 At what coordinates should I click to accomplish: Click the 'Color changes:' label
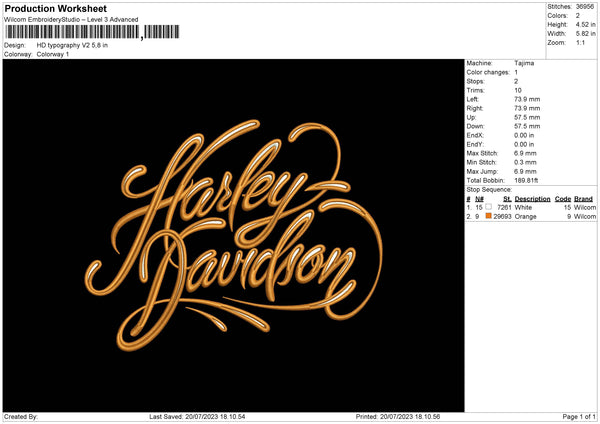click(x=488, y=72)
